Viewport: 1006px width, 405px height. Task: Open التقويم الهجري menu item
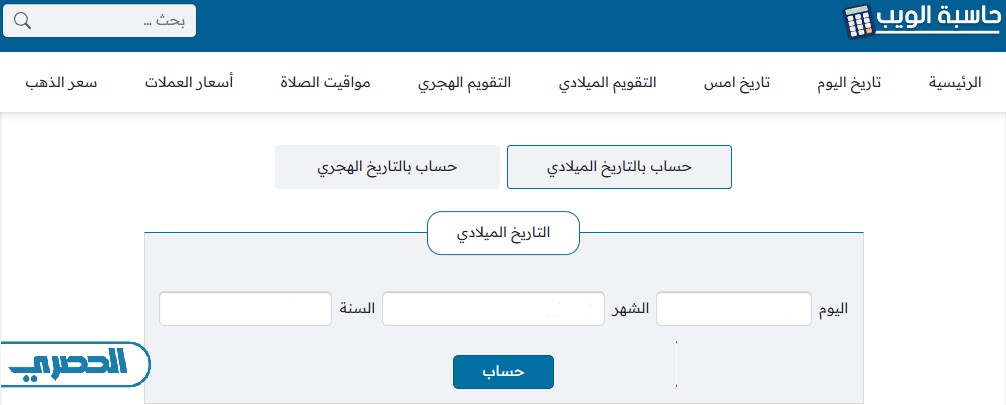(465, 83)
